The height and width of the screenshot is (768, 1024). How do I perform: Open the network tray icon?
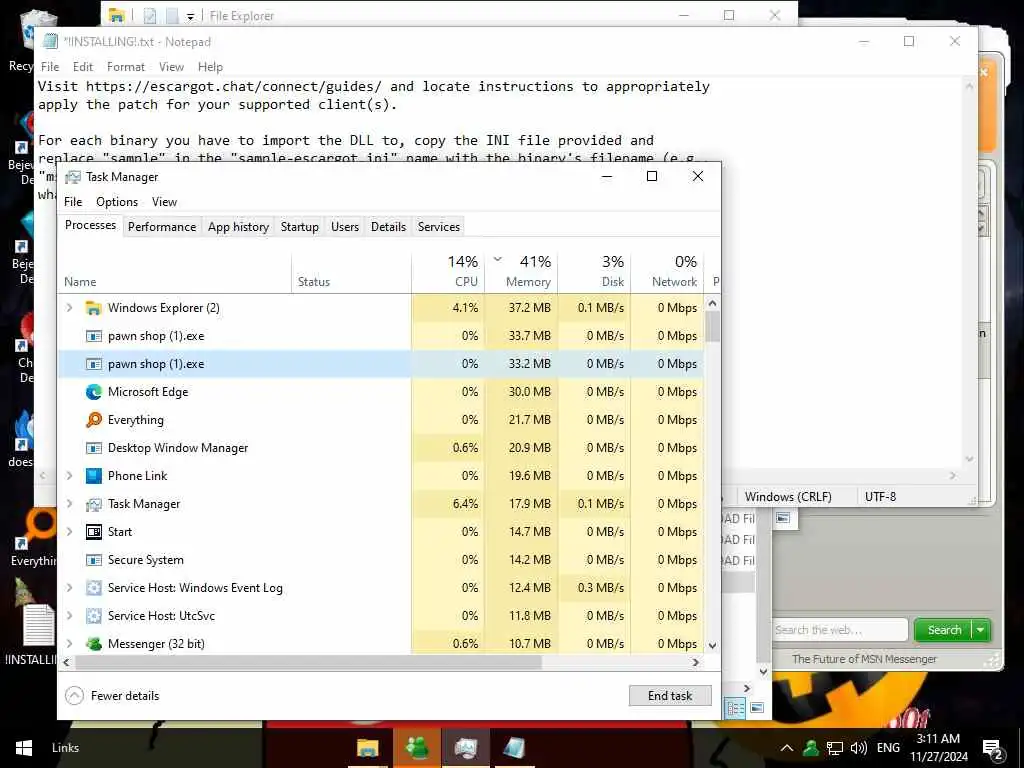835,748
